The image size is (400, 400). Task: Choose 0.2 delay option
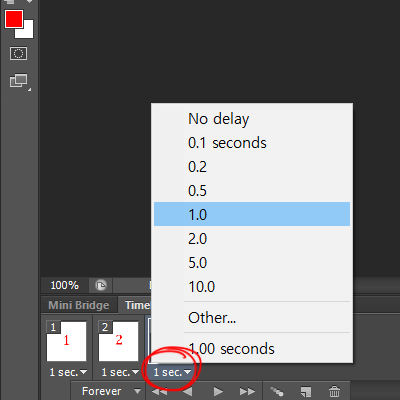(252, 167)
